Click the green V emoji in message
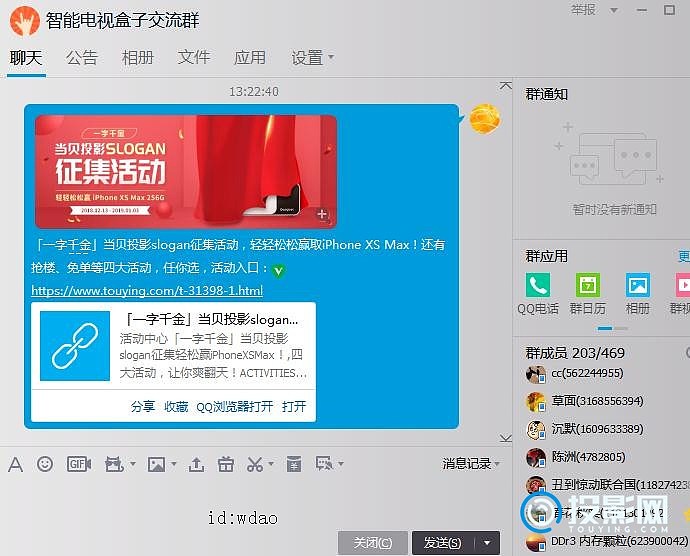Screen dimensions: 690x556 pos(278,270)
